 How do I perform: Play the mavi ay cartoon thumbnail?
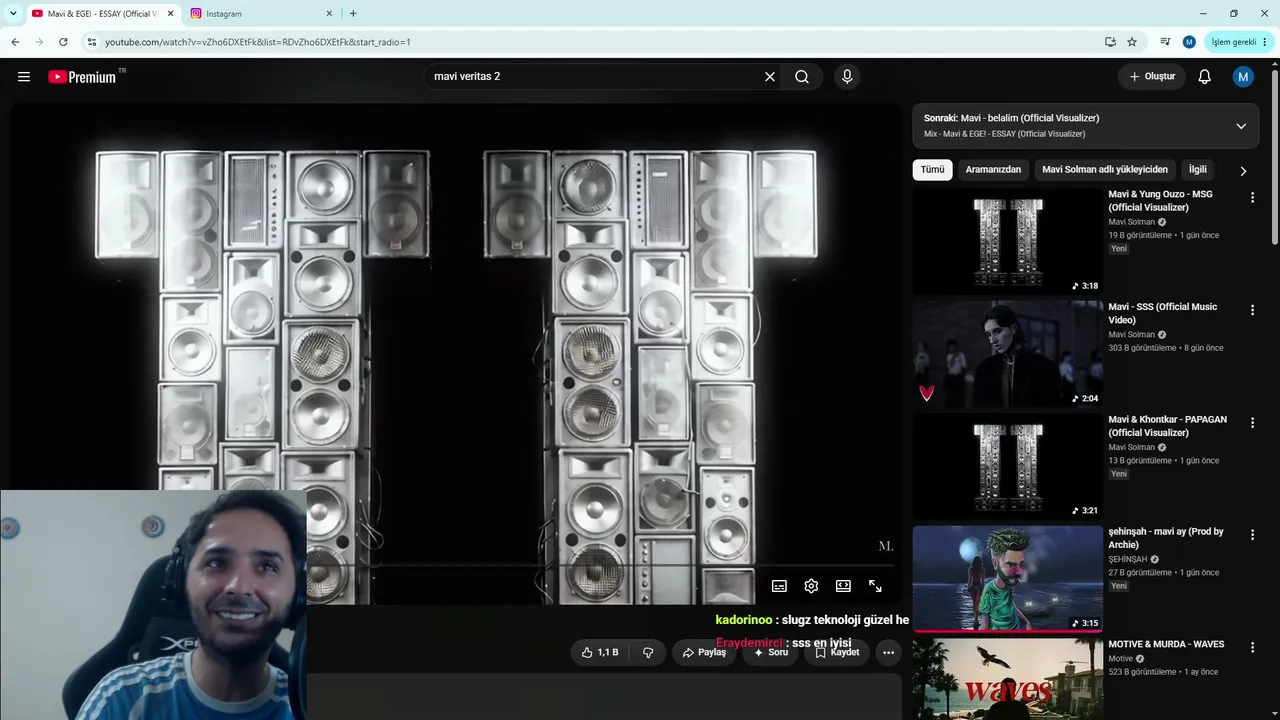(x=1007, y=579)
